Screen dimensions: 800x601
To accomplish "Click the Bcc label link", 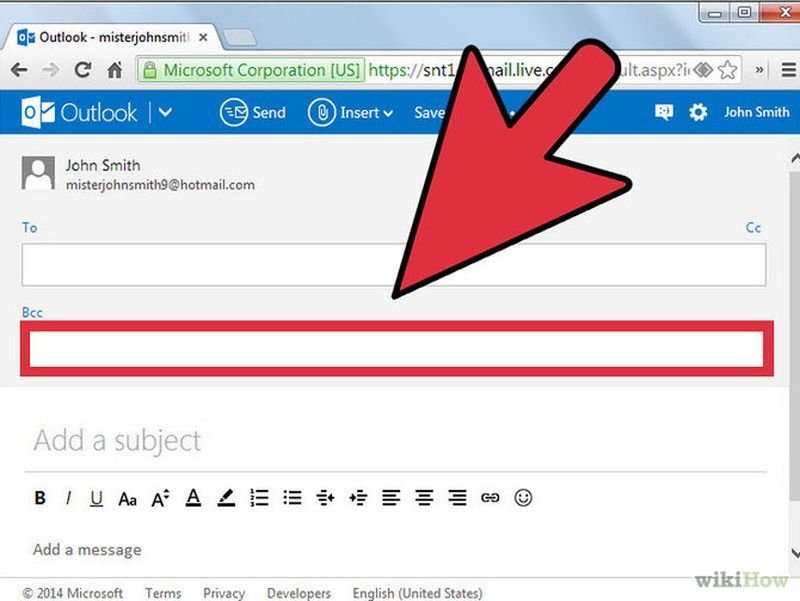I will (32, 312).
